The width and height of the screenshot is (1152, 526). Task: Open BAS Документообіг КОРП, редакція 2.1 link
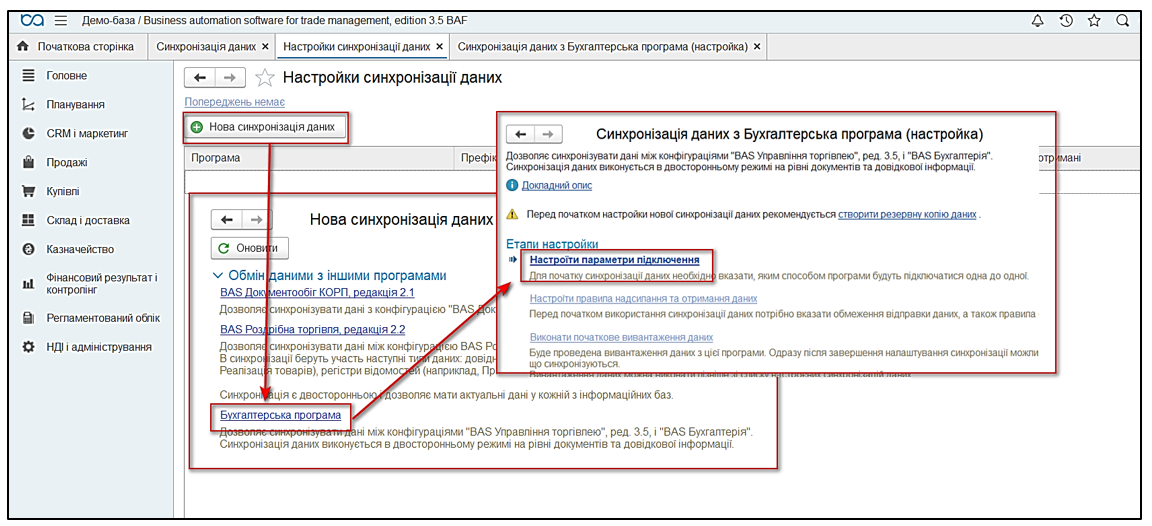(317, 292)
